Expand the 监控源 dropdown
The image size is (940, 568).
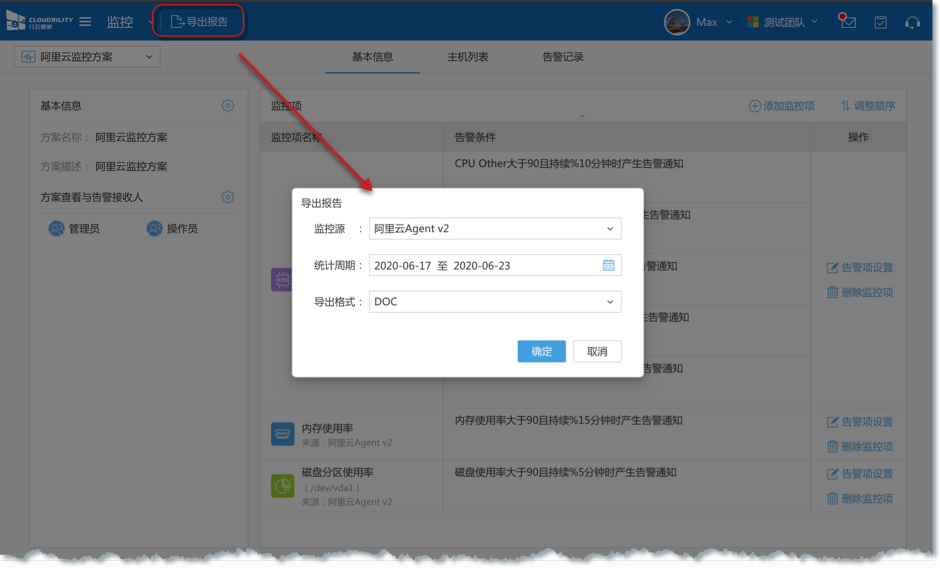click(x=495, y=229)
